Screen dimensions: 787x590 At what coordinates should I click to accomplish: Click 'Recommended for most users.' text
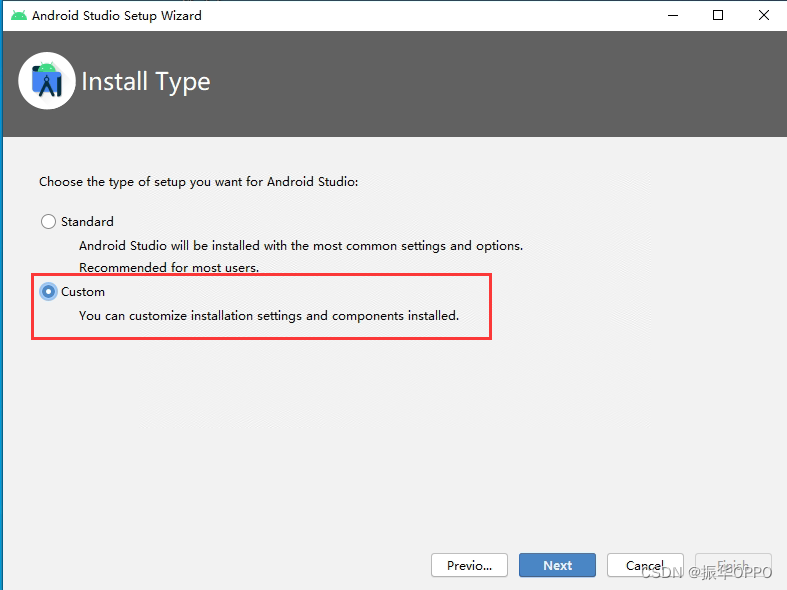pos(169,268)
